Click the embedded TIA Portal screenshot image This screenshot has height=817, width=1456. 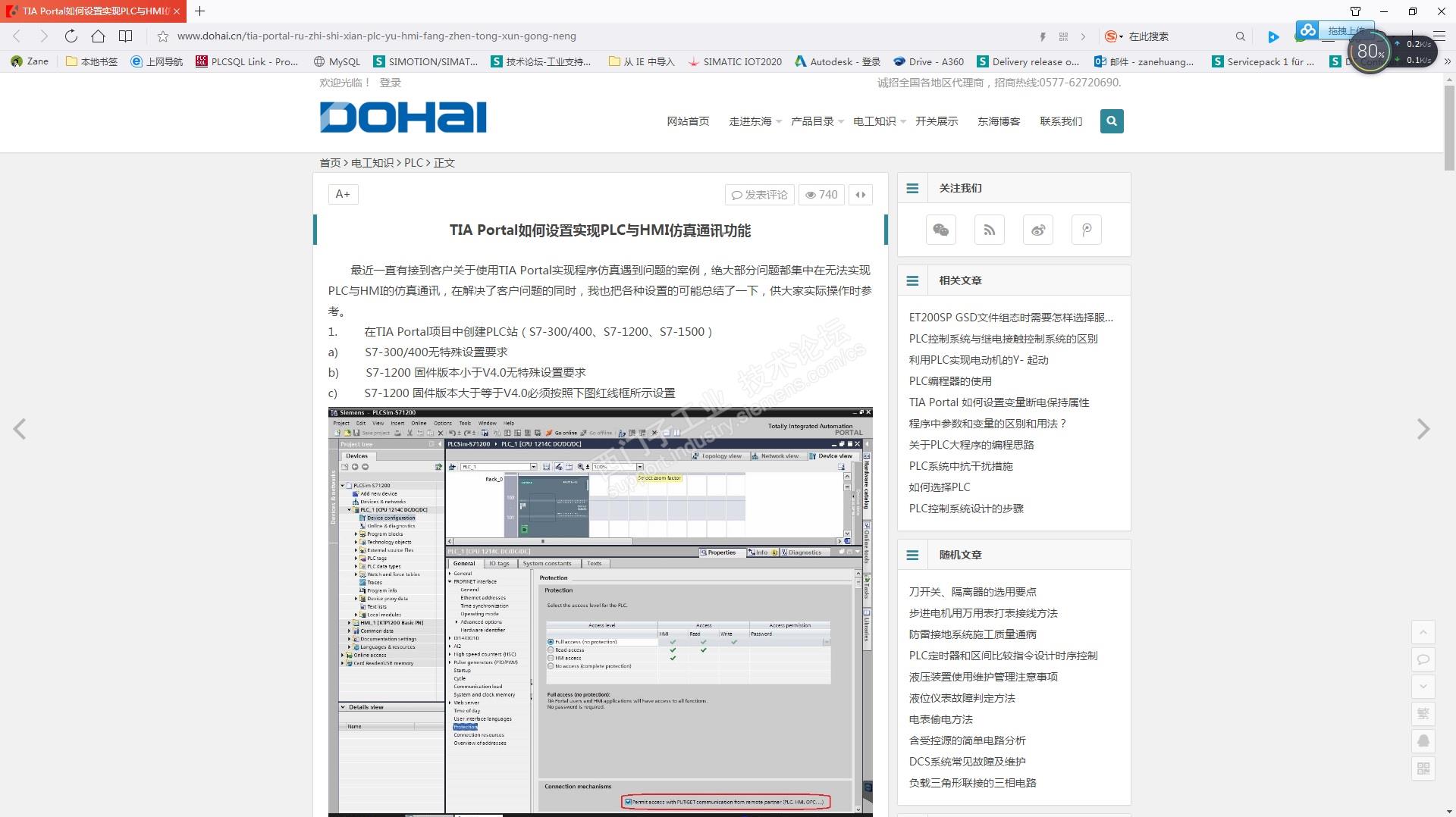point(600,612)
